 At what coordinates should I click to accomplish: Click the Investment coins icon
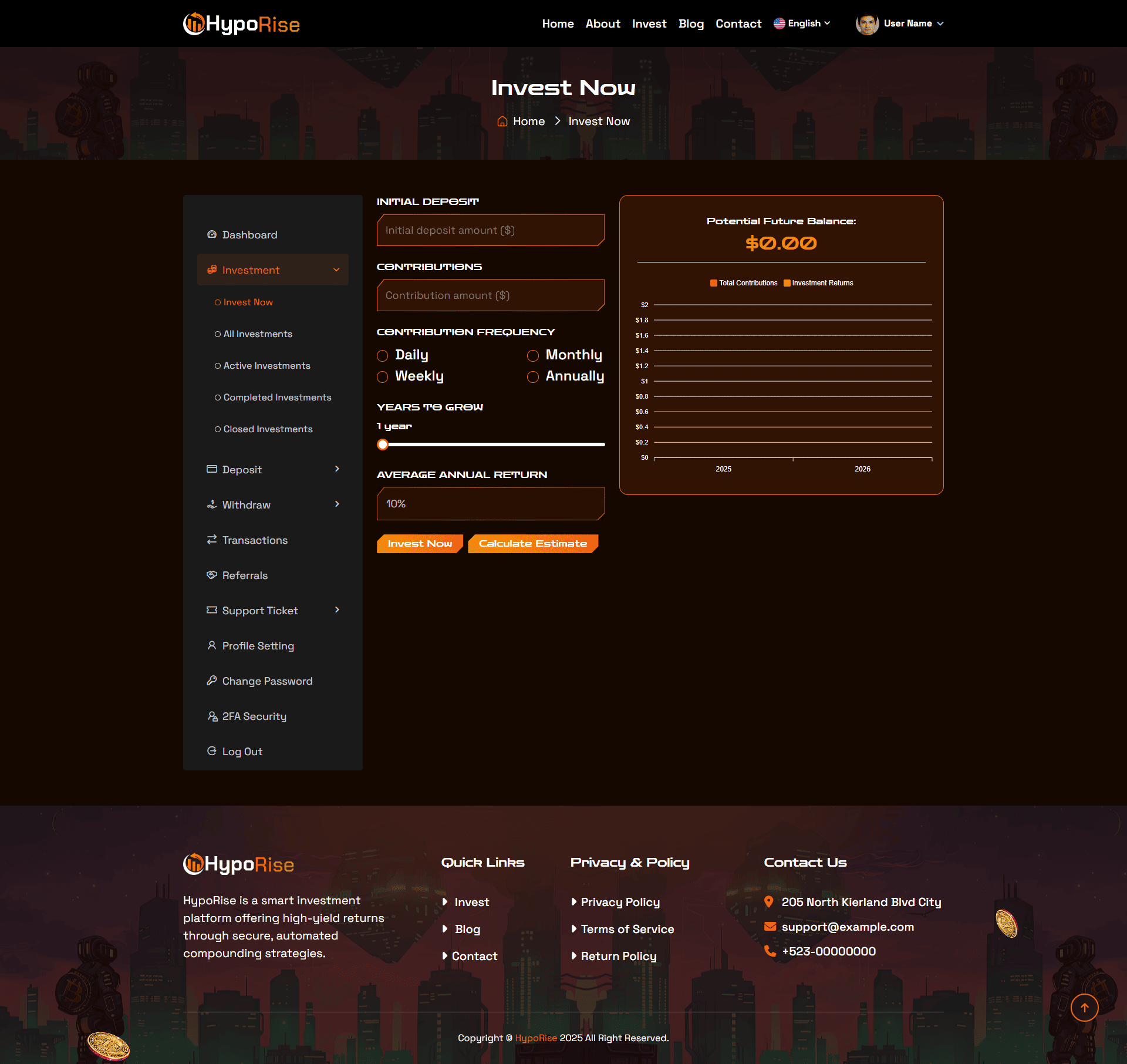[x=212, y=270]
